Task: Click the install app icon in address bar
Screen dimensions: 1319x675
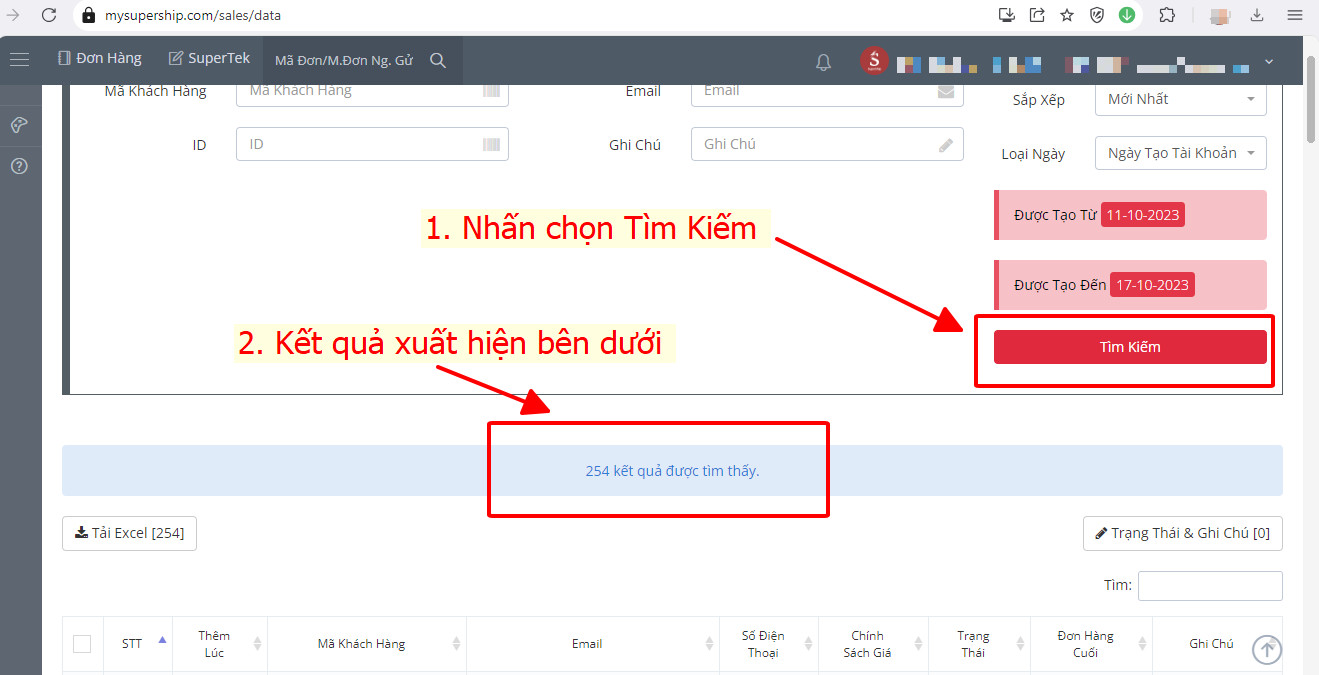Action: pos(1007,15)
